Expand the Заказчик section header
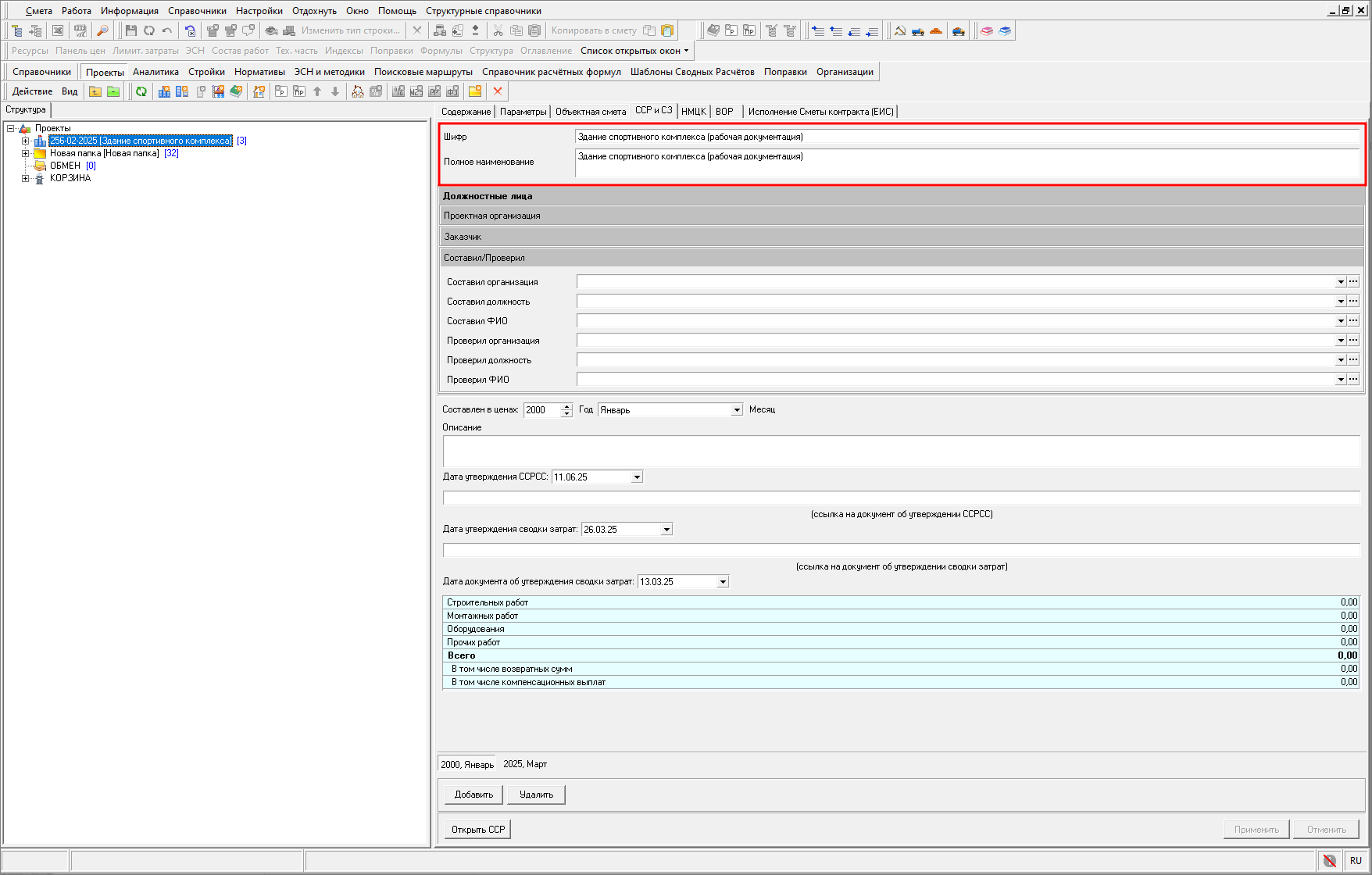 [x=902, y=237]
